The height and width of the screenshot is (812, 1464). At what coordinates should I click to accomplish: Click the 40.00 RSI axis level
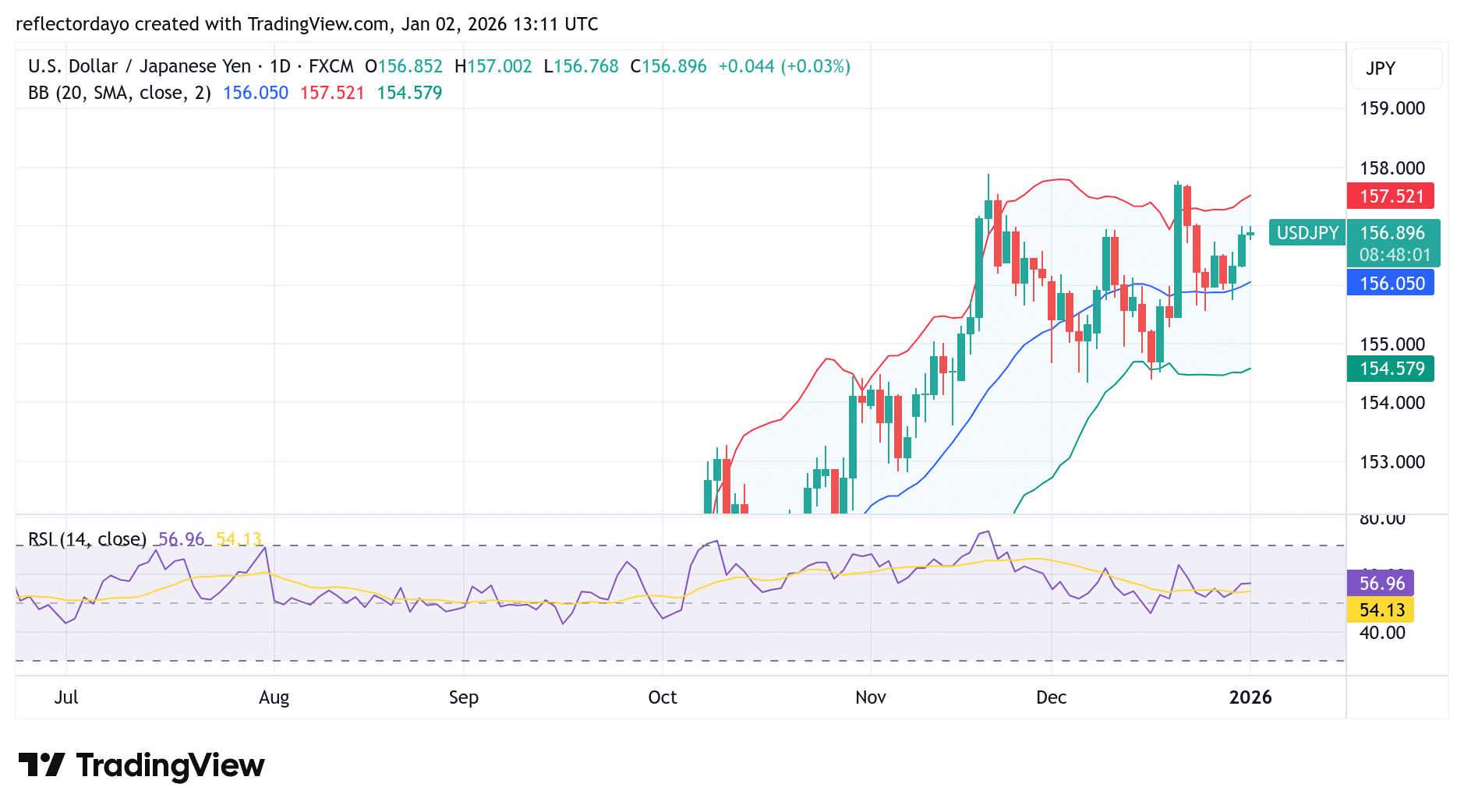pos(1382,633)
